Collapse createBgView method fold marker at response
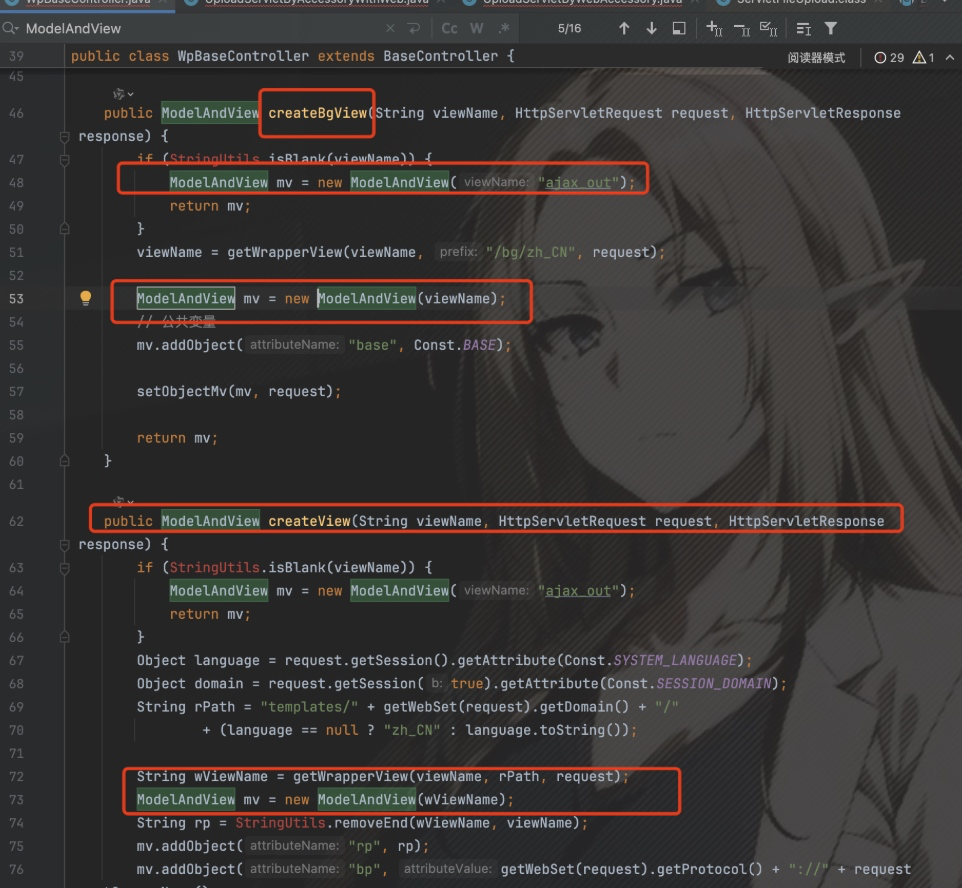 click(64, 136)
